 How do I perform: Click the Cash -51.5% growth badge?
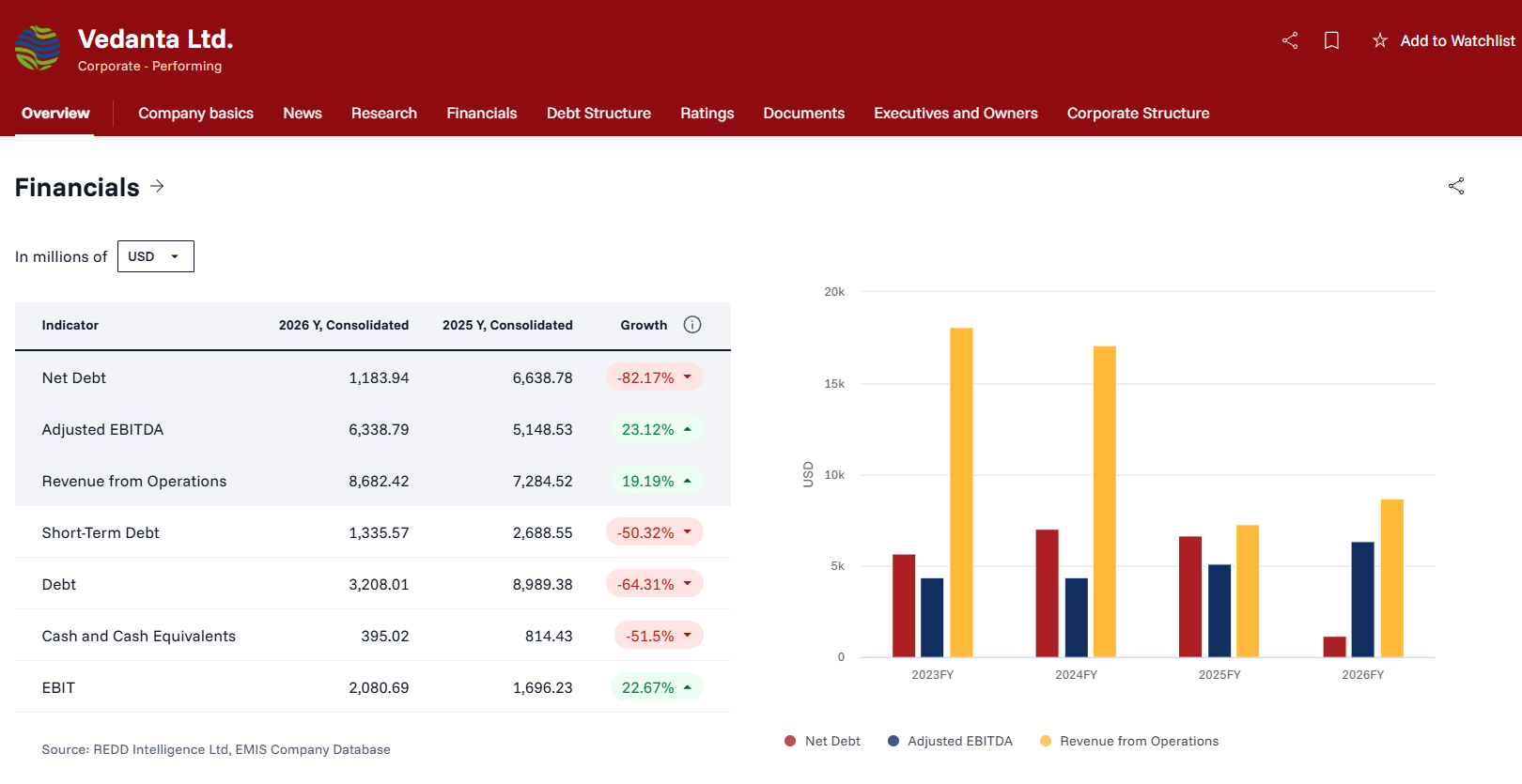(x=659, y=636)
